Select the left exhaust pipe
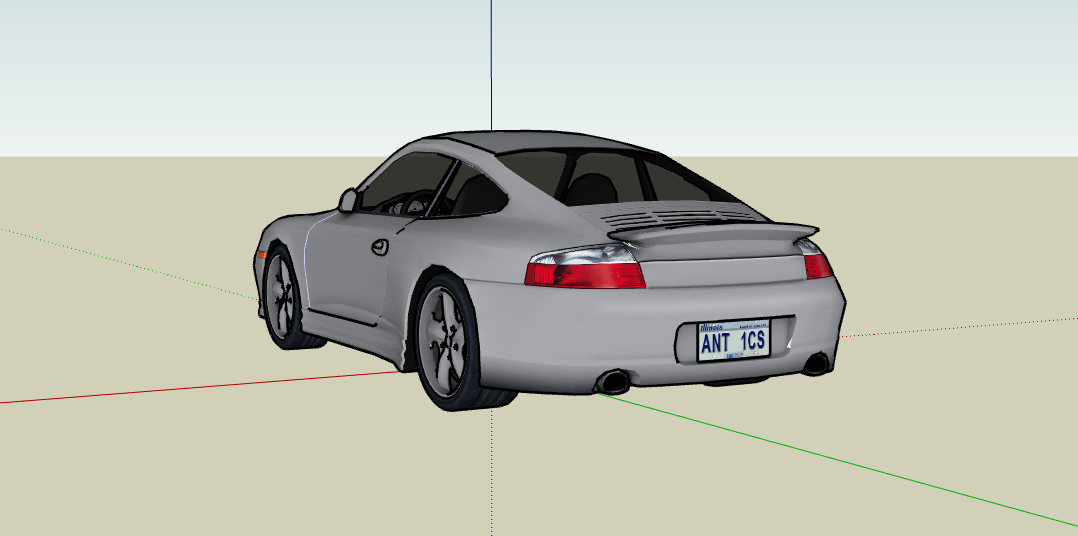Image resolution: width=1078 pixels, height=536 pixels. coord(612,381)
